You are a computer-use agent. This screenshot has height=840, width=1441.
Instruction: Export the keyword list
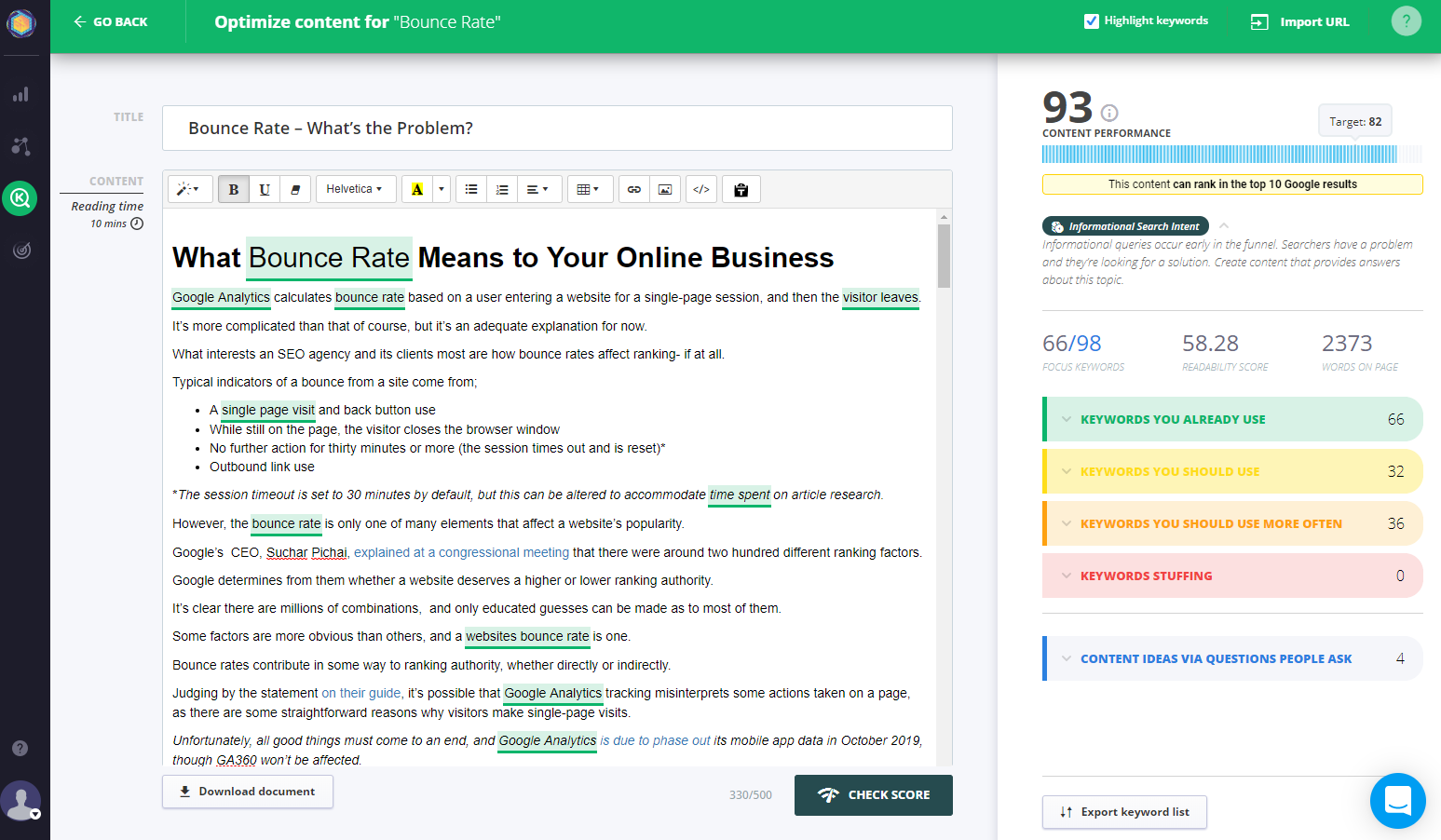(1124, 812)
